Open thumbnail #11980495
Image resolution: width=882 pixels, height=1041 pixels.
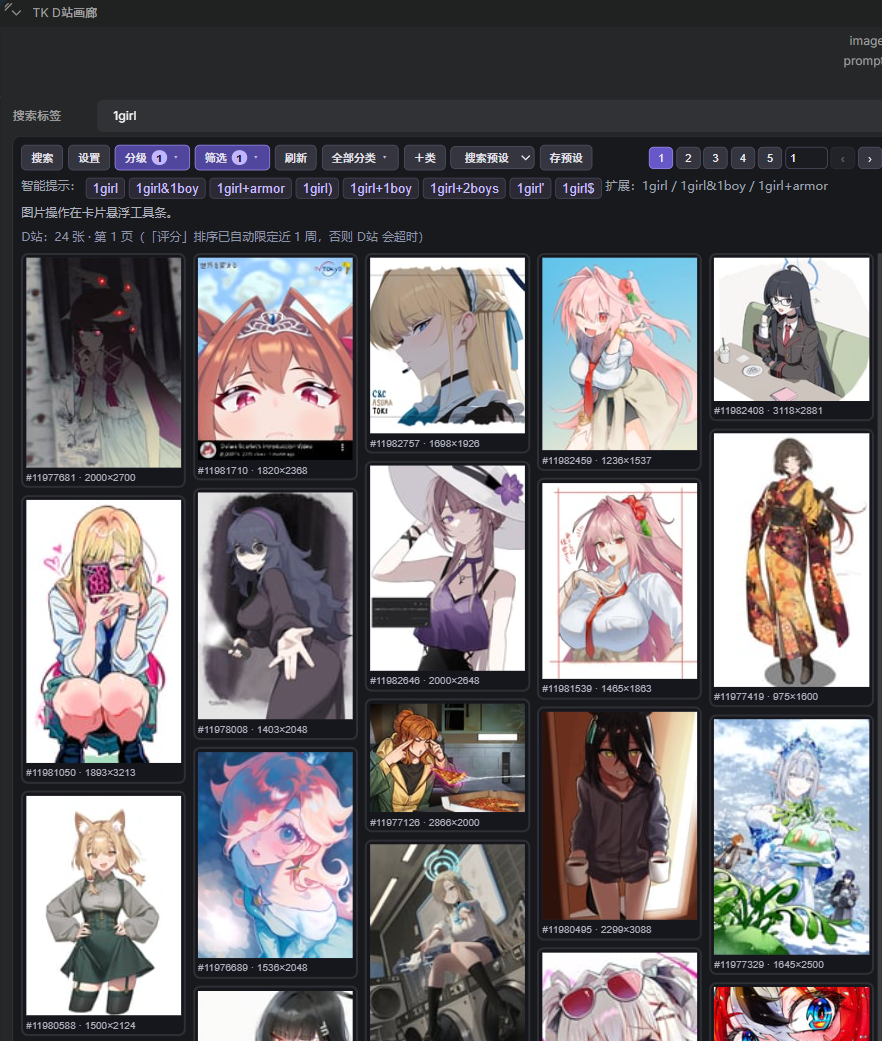coord(619,816)
